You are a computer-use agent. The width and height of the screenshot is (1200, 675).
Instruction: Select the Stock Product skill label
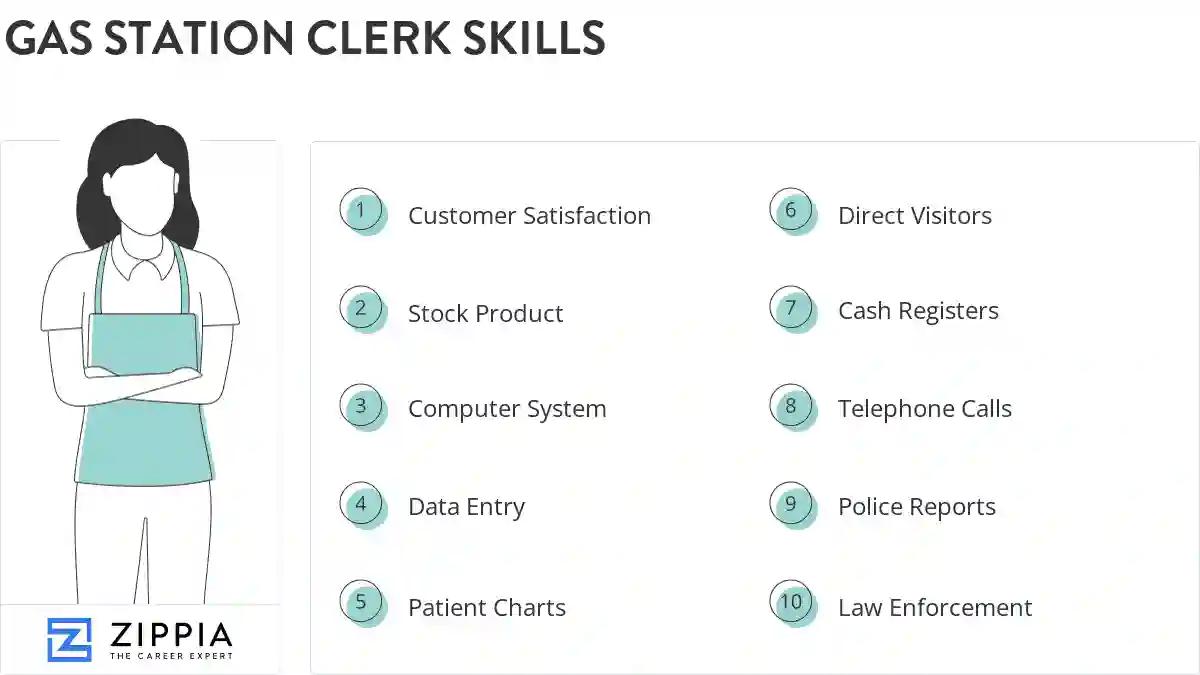(x=485, y=314)
